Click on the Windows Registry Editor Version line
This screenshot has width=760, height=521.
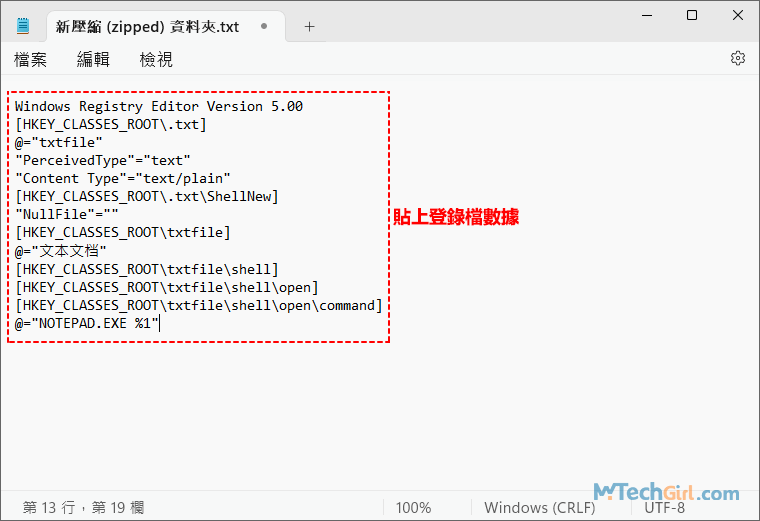click(x=158, y=106)
